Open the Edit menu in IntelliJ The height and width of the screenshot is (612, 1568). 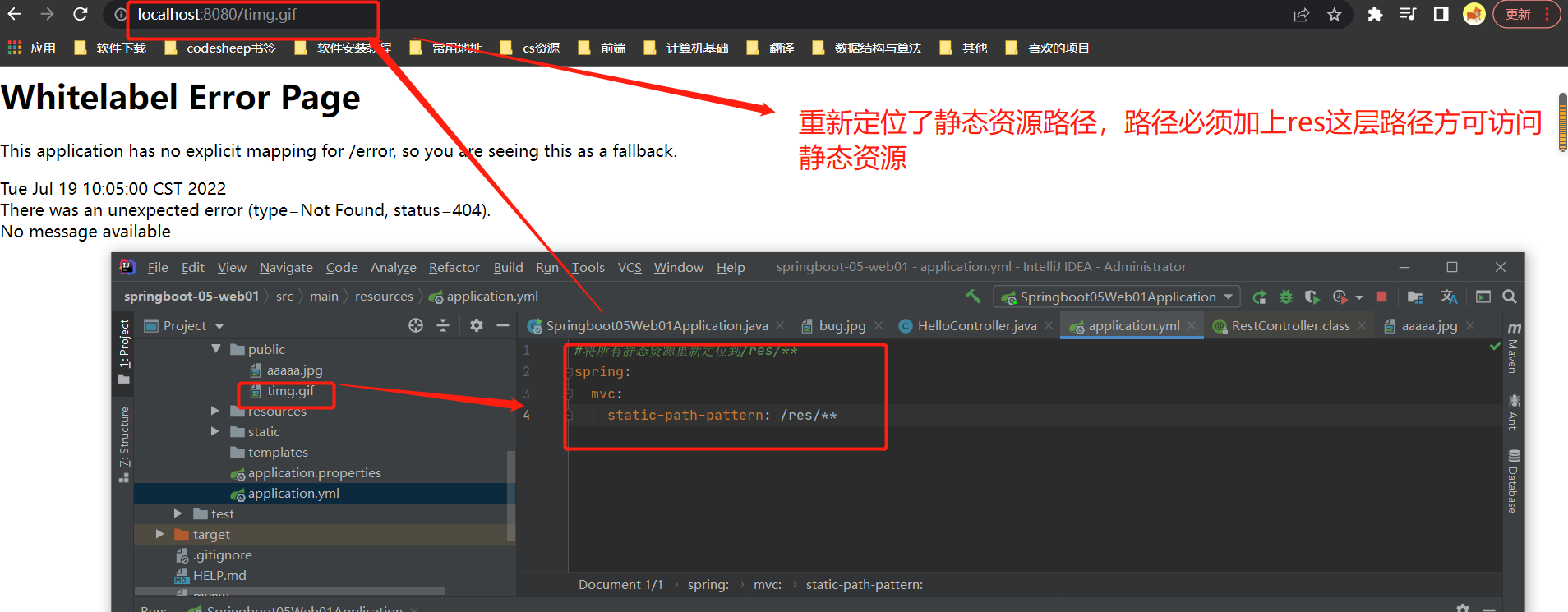click(193, 268)
